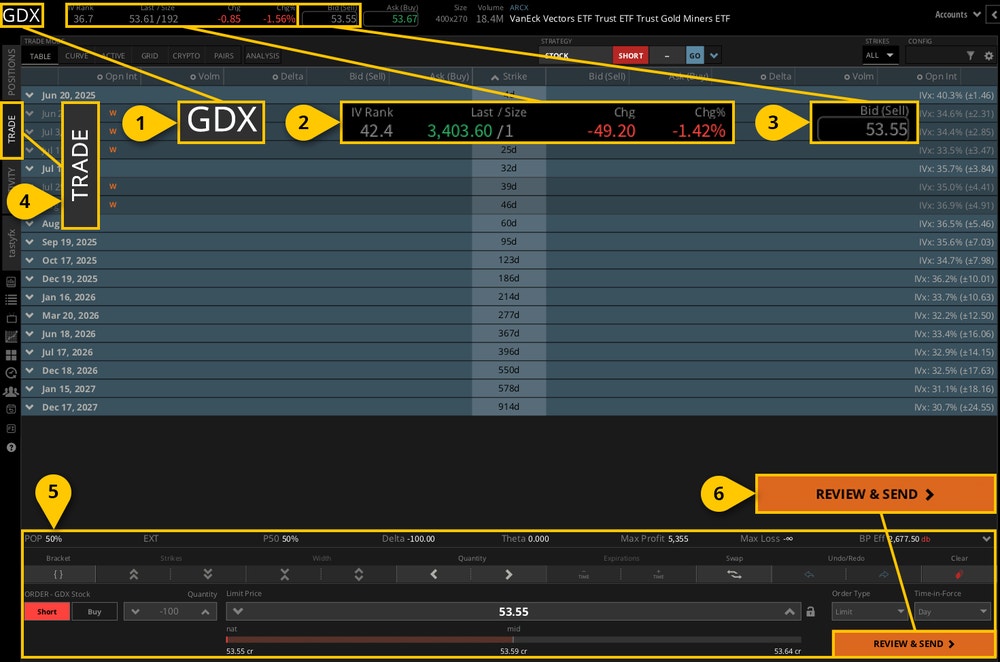The image size is (1000, 662).
Task: Click the Ask (Buy) 53.67 quote box
Action: [391, 18]
